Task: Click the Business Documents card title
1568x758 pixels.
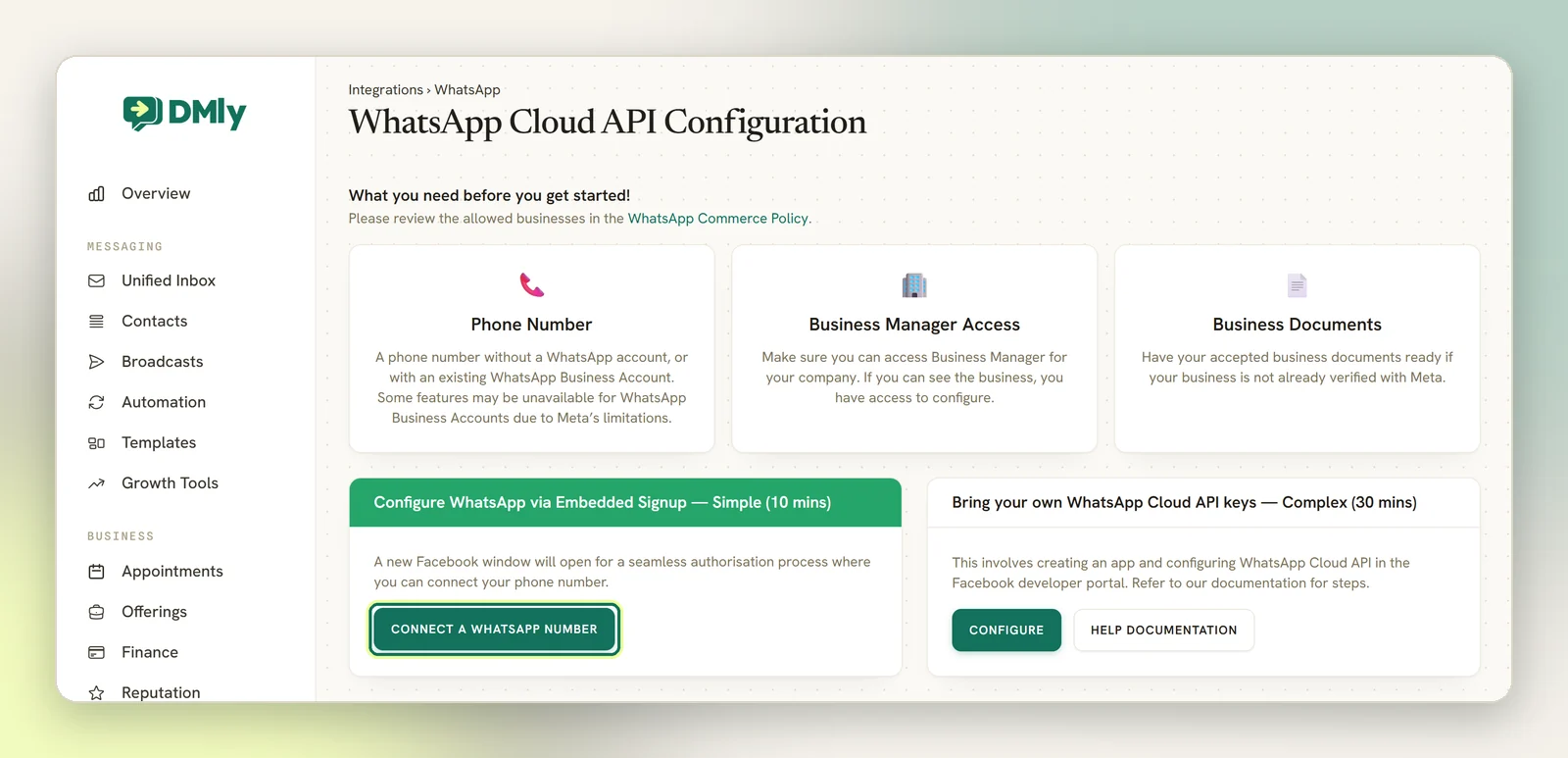Action: (1297, 325)
